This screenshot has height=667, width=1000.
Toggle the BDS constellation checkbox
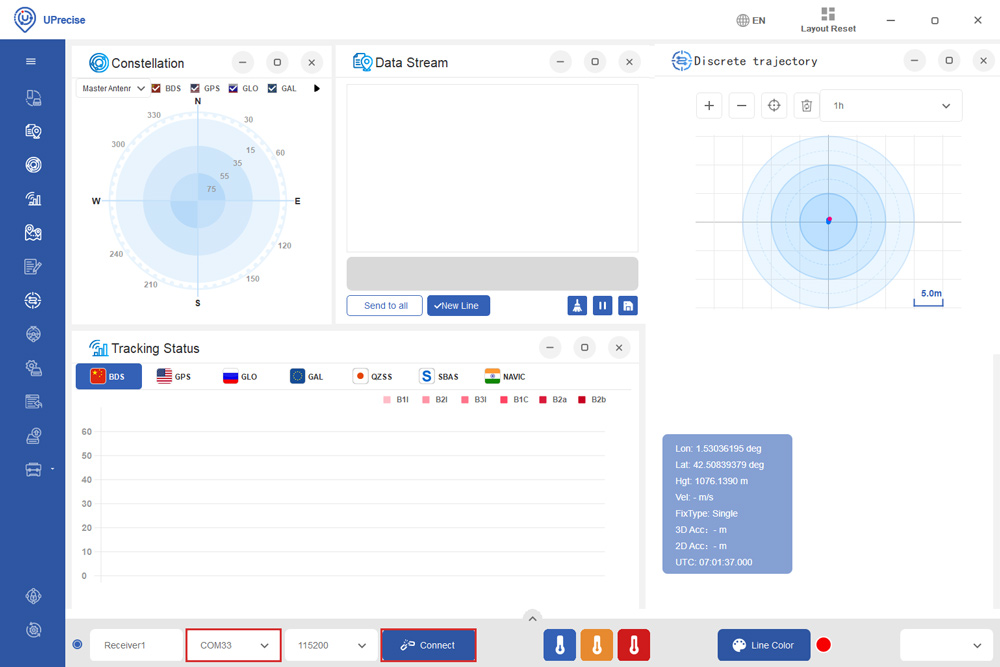click(157, 88)
